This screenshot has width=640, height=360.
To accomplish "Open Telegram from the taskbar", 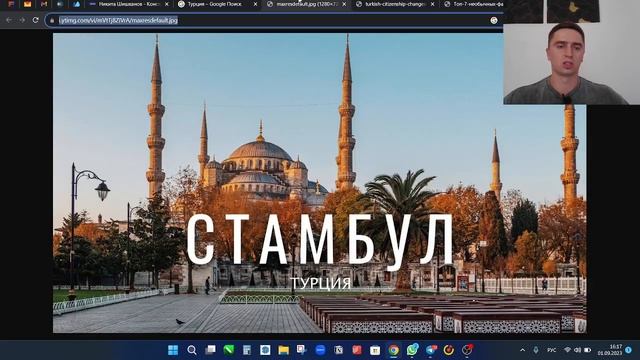I will pos(431,350).
